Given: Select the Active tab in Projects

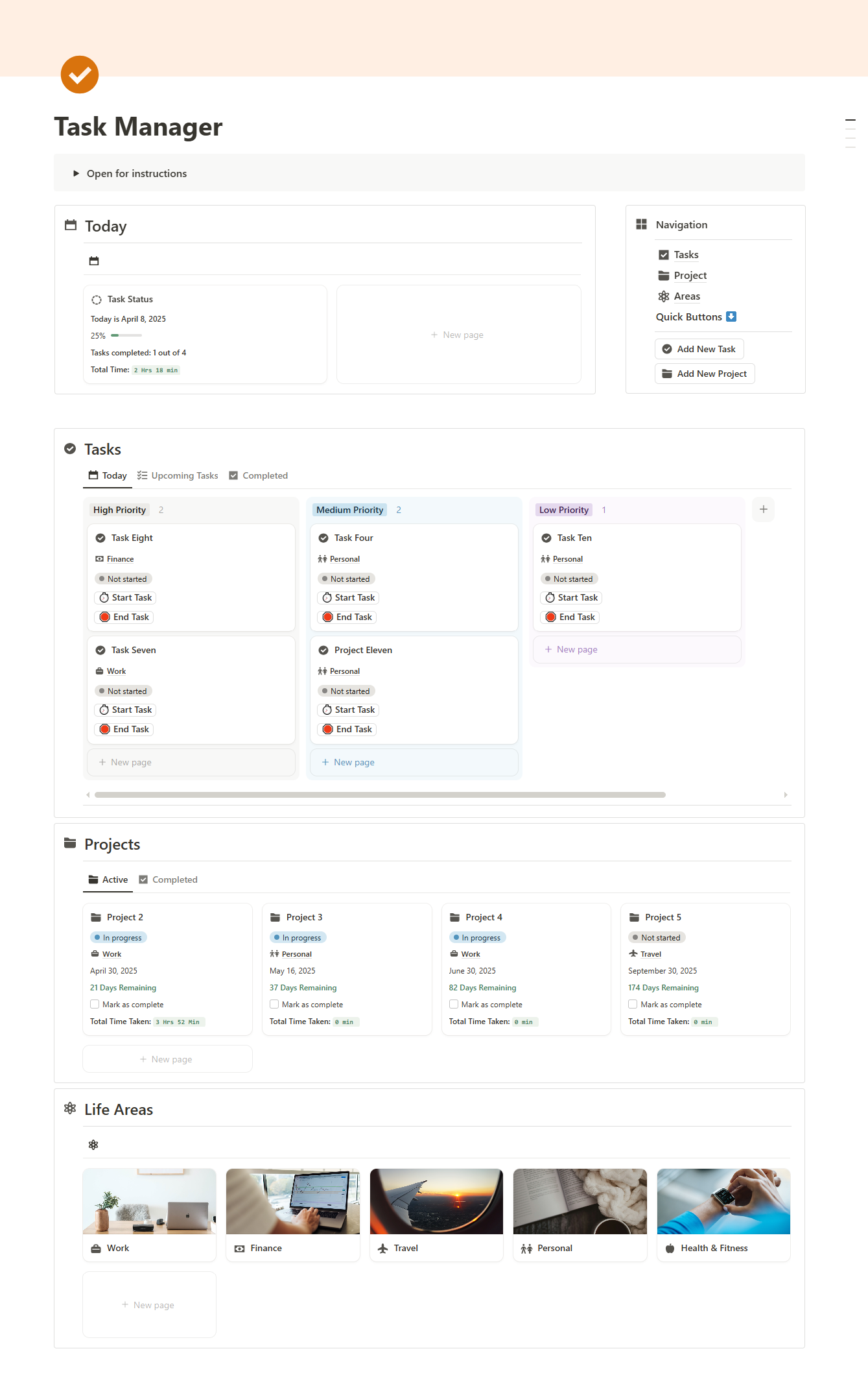Looking at the screenshot, I should click(108, 879).
